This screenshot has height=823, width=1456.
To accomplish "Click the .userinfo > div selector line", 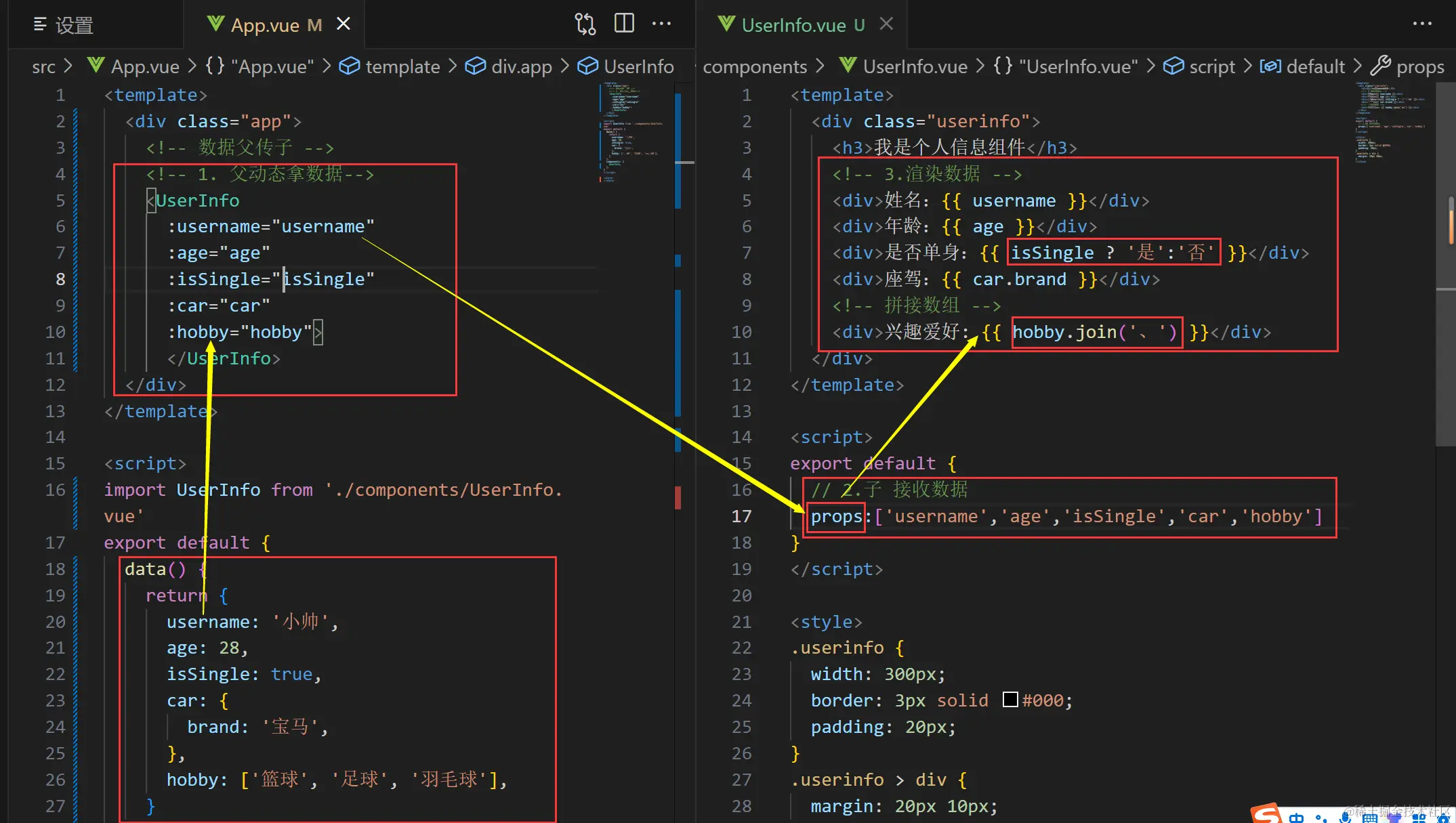I will pos(879,780).
